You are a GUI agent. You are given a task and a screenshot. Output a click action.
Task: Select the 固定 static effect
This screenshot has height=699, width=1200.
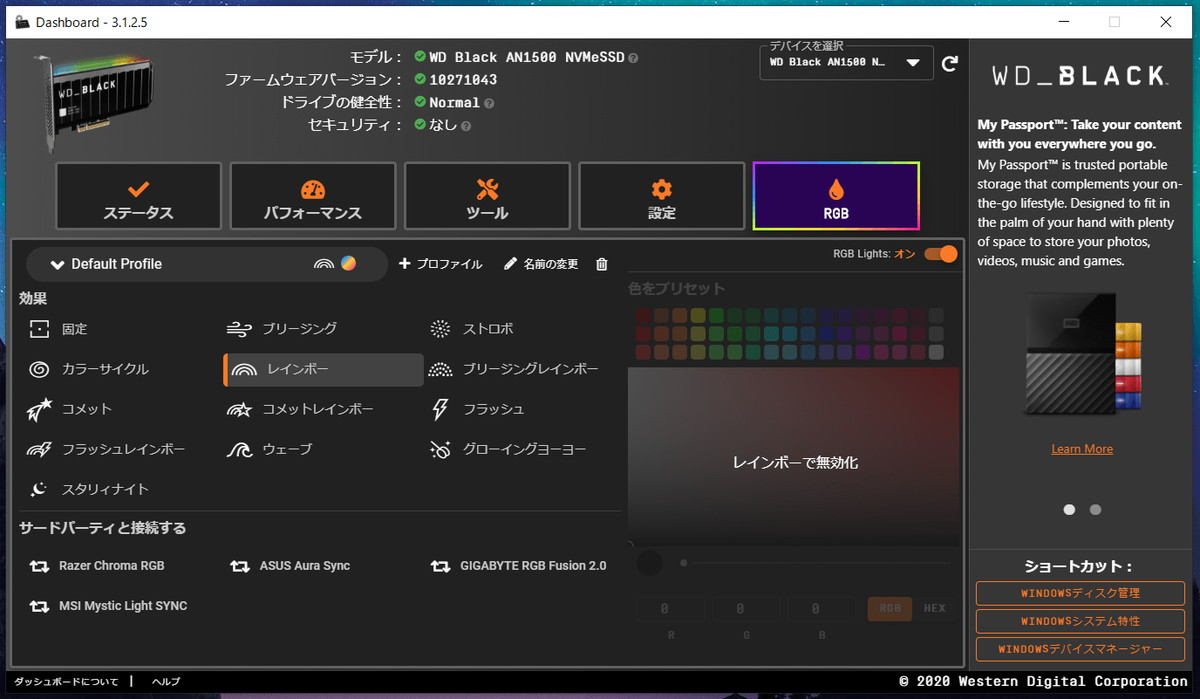coord(60,329)
